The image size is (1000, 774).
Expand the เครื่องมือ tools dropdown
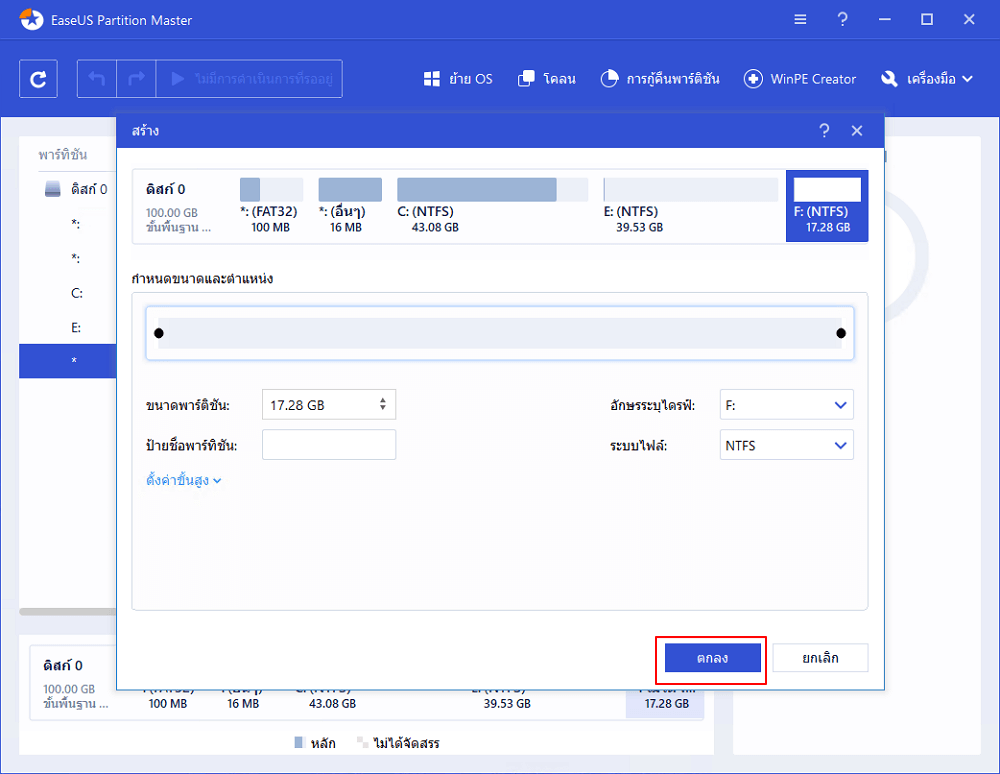(x=927, y=79)
